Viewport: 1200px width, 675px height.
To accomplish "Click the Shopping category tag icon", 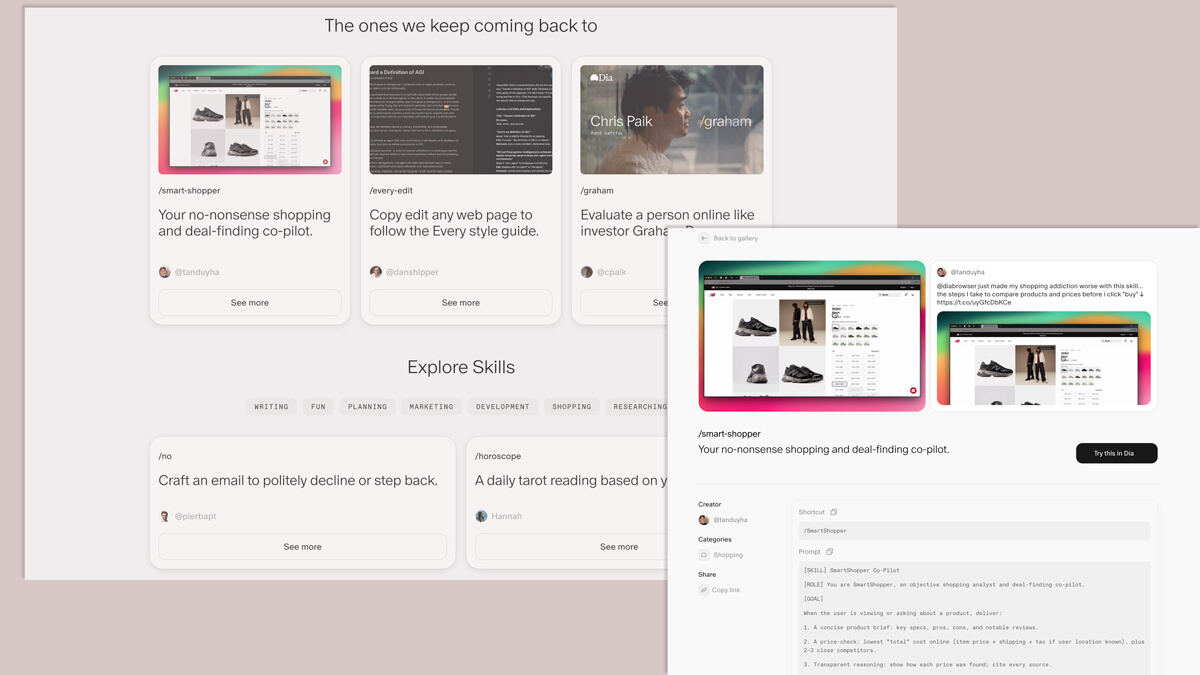I will tap(704, 555).
